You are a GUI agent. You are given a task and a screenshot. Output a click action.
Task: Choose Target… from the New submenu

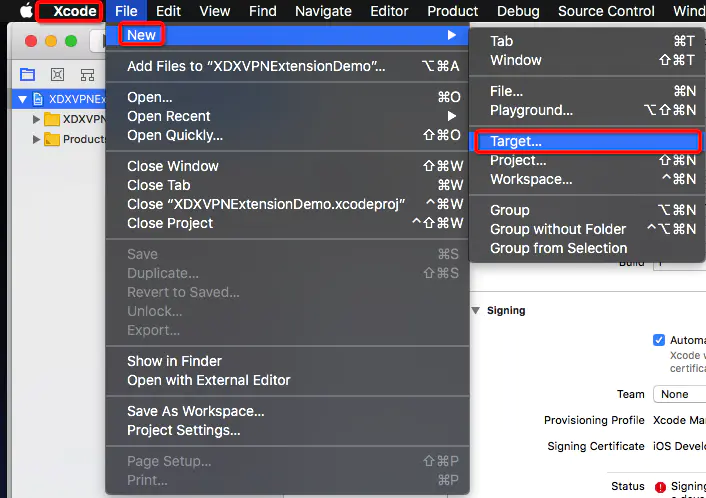click(x=516, y=142)
